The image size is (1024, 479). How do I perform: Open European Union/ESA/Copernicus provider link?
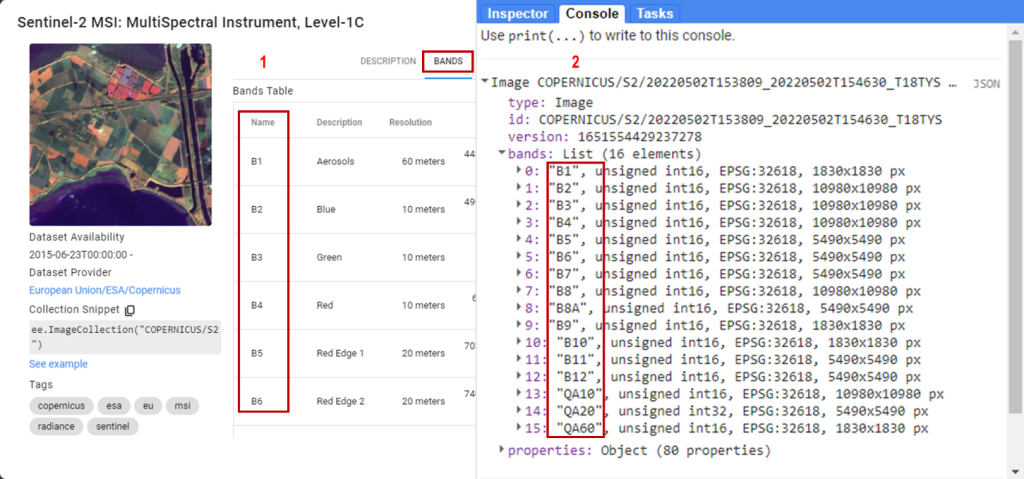click(x=105, y=290)
